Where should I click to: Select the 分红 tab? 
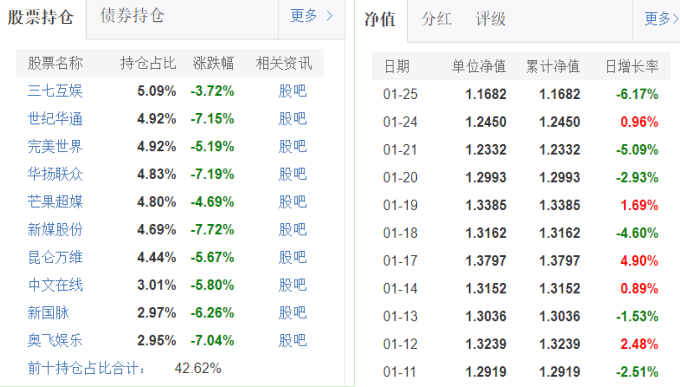click(436, 19)
